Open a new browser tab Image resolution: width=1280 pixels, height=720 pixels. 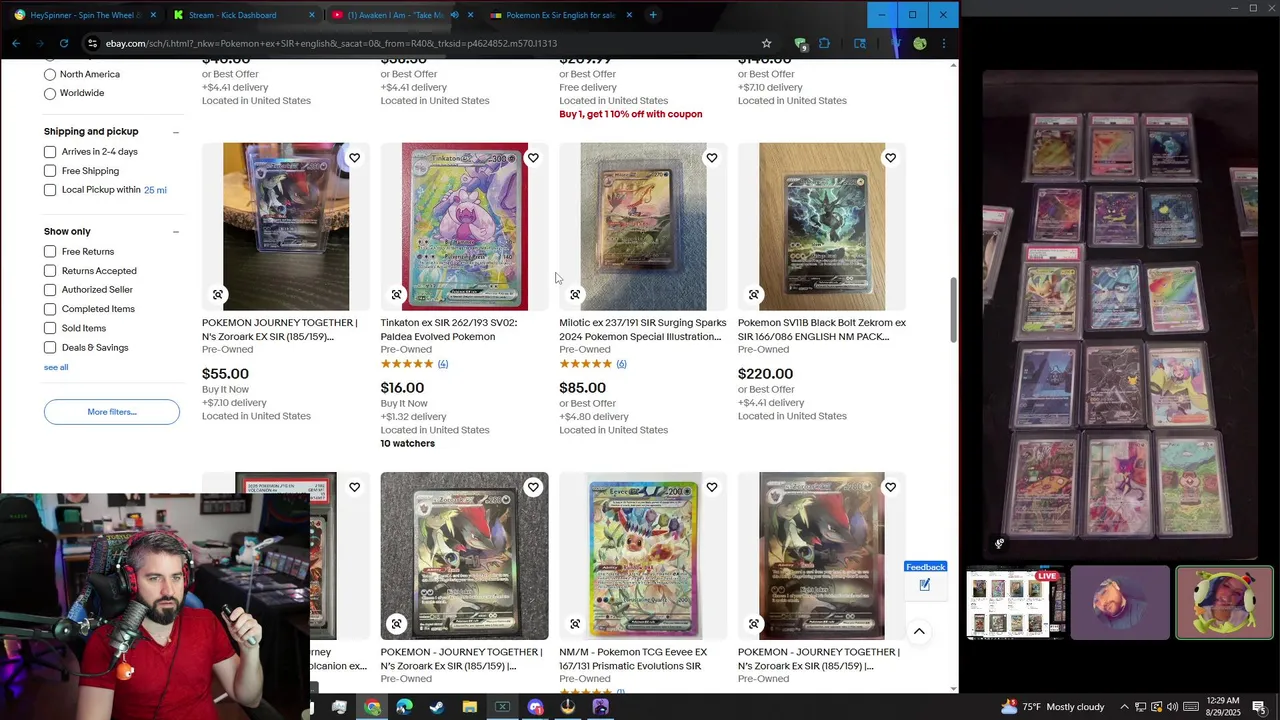pyautogui.click(x=653, y=15)
